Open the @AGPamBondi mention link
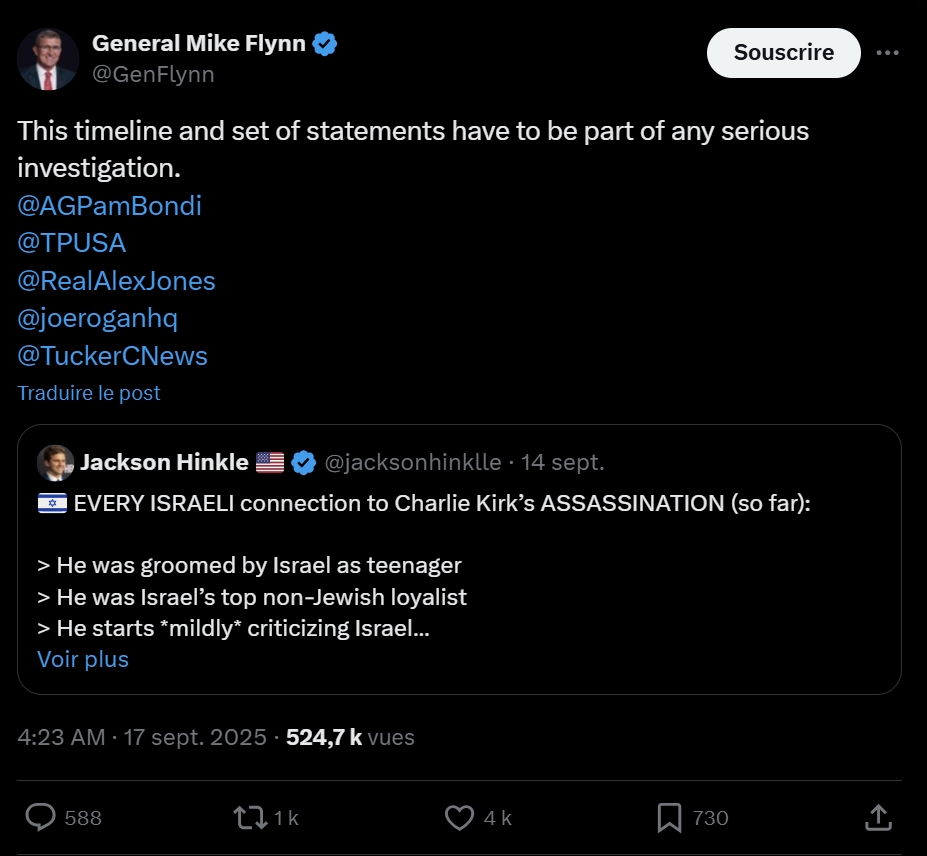 pos(109,206)
